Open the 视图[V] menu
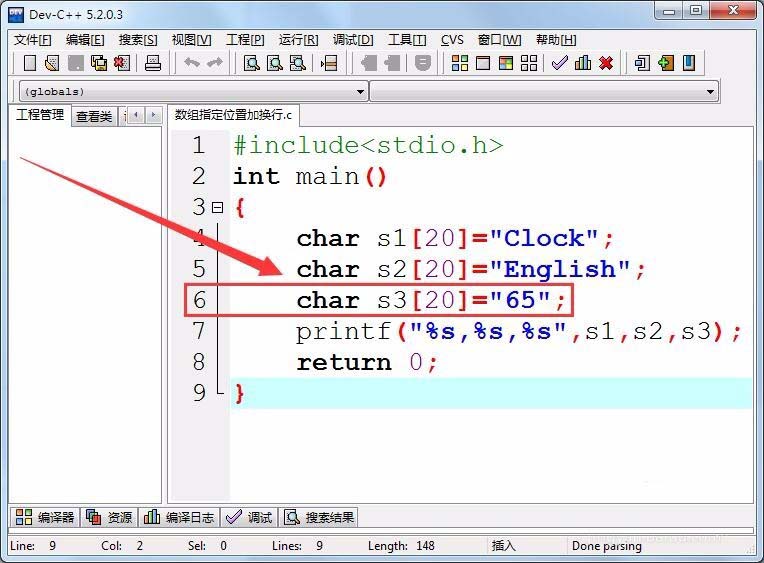 191,40
